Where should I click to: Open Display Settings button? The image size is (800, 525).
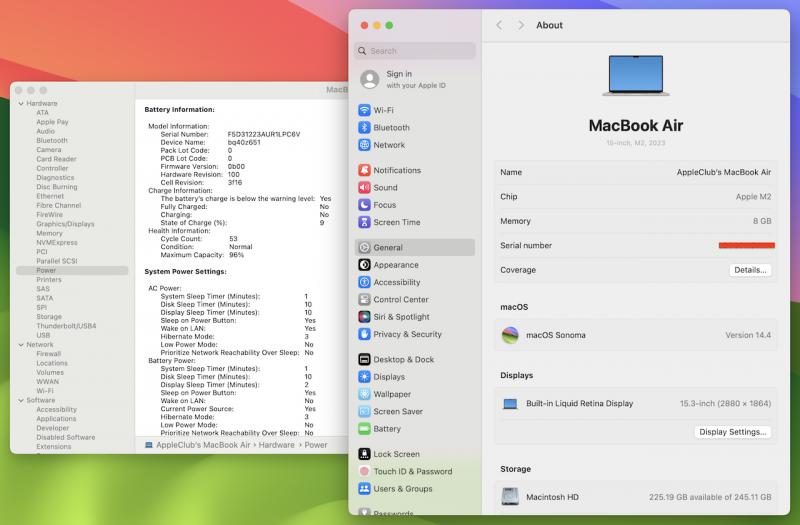pos(733,432)
